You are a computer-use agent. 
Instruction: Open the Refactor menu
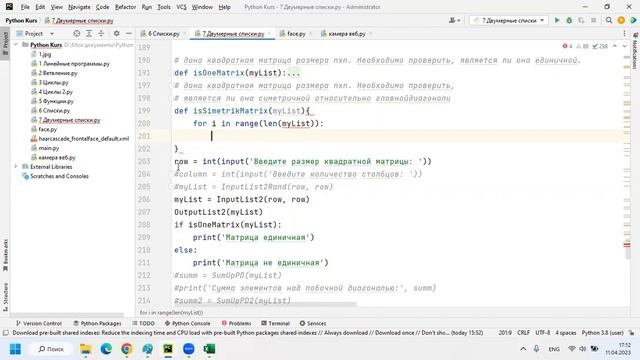click(x=125, y=7)
